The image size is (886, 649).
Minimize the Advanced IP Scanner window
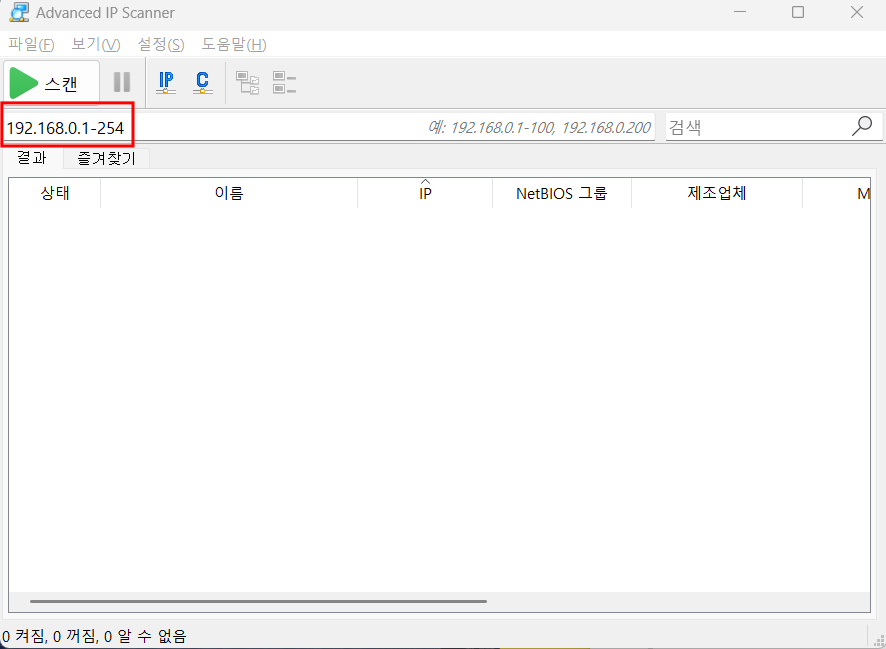tap(740, 12)
